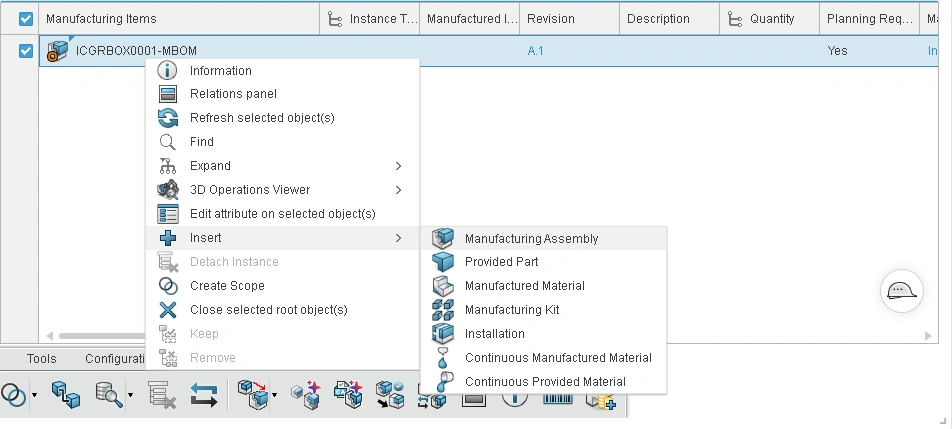Viewport: 952px width, 429px height.
Task: Click the Continuous Provided Material icon
Action: point(444,382)
